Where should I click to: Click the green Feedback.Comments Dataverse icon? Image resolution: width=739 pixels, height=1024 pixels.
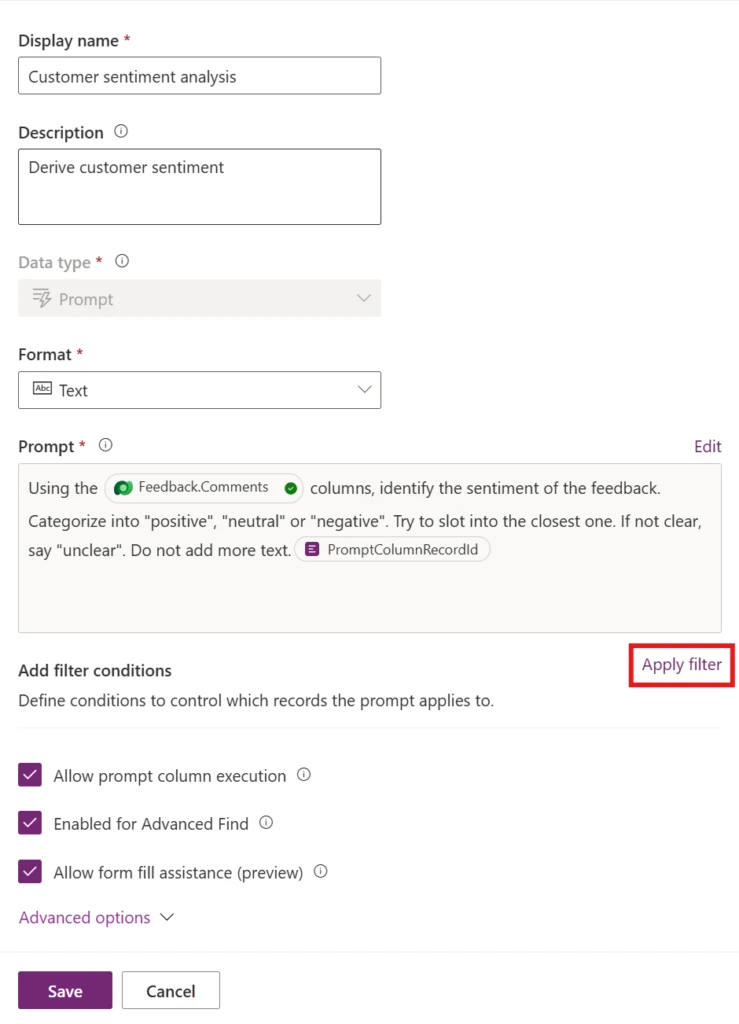pyautogui.click(x=123, y=488)
